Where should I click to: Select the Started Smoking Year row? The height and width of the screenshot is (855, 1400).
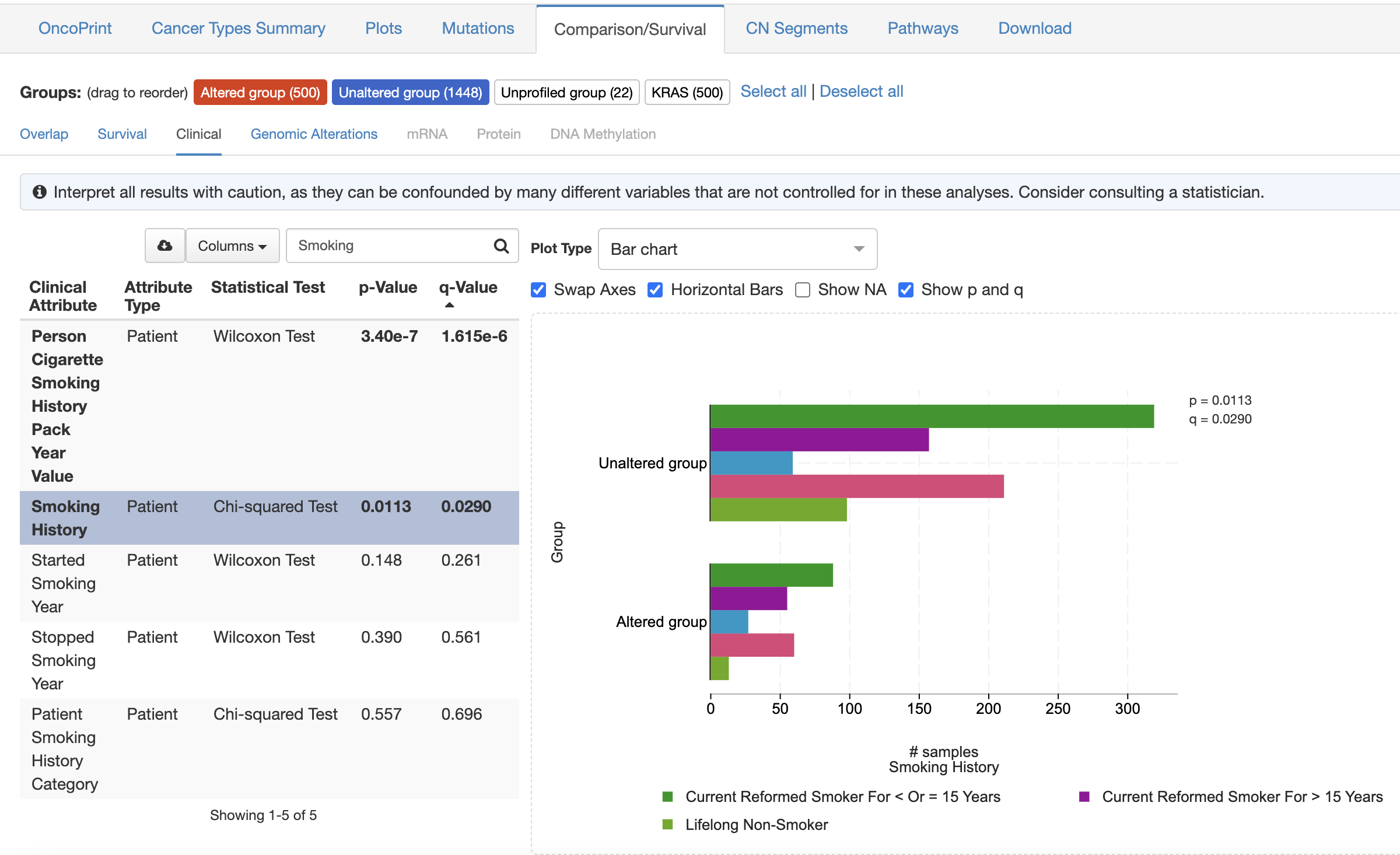(x=269, y=583)
